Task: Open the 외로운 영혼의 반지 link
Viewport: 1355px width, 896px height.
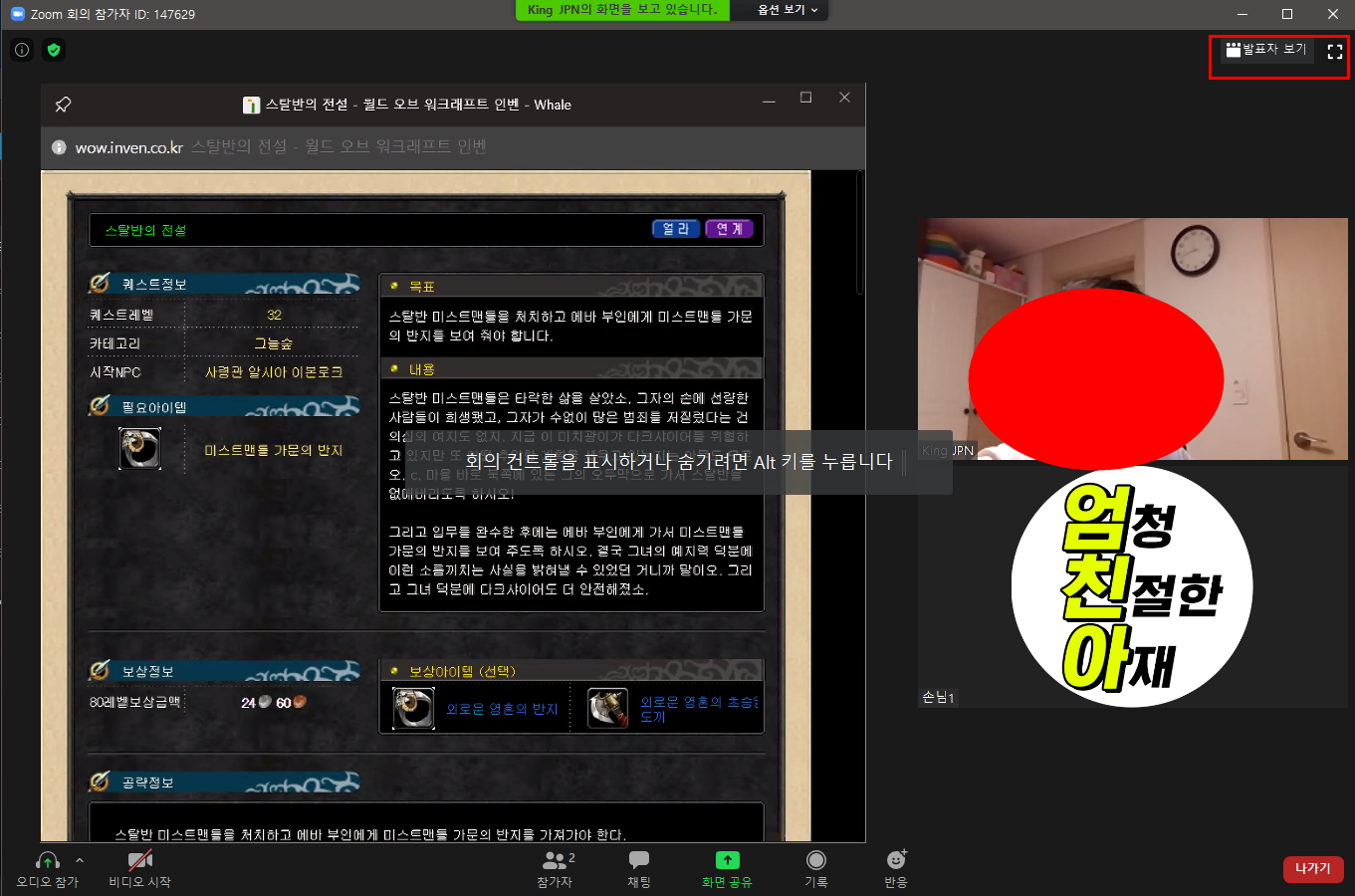Action: point(502,709)
